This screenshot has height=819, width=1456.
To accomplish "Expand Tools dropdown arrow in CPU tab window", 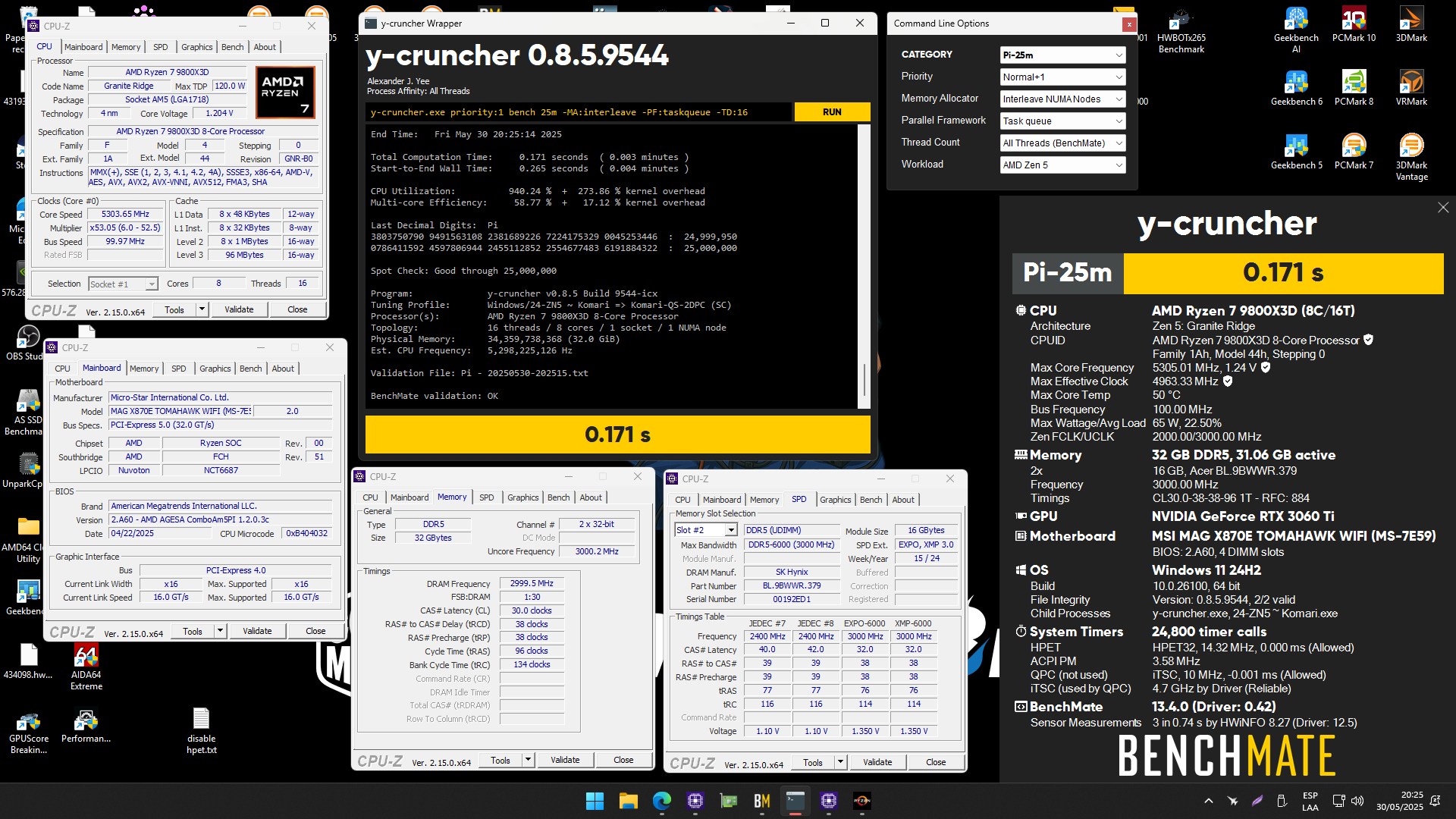I will coord(202,309).
